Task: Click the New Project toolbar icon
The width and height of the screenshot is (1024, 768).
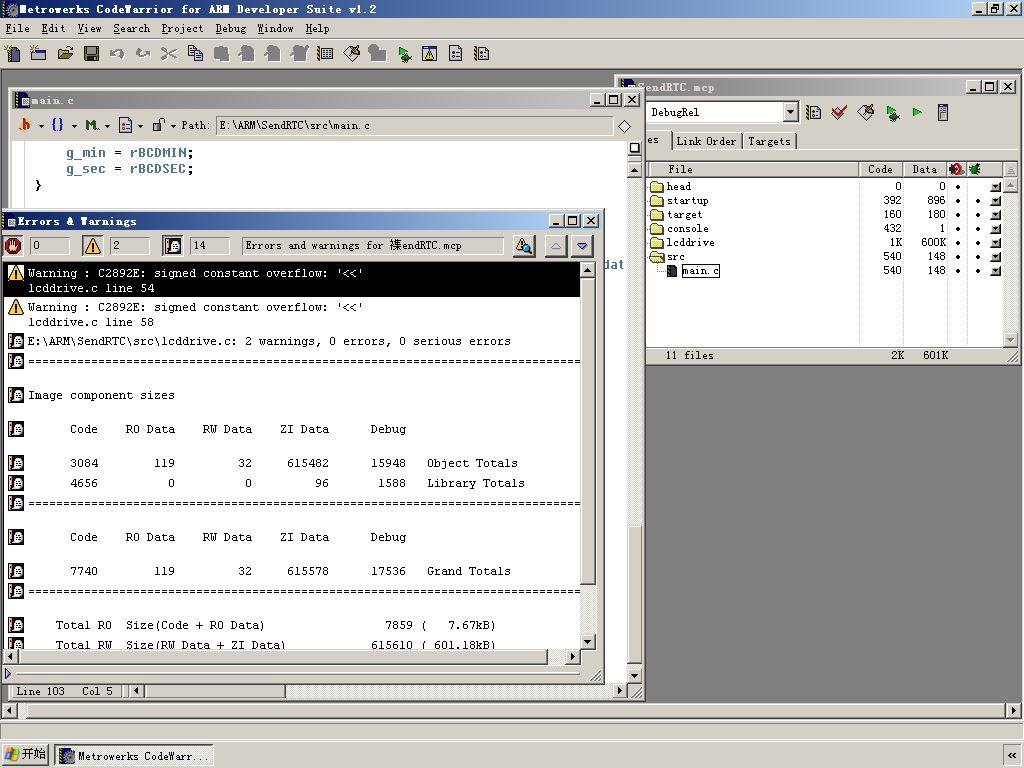Action: click(x=38, y=54)
